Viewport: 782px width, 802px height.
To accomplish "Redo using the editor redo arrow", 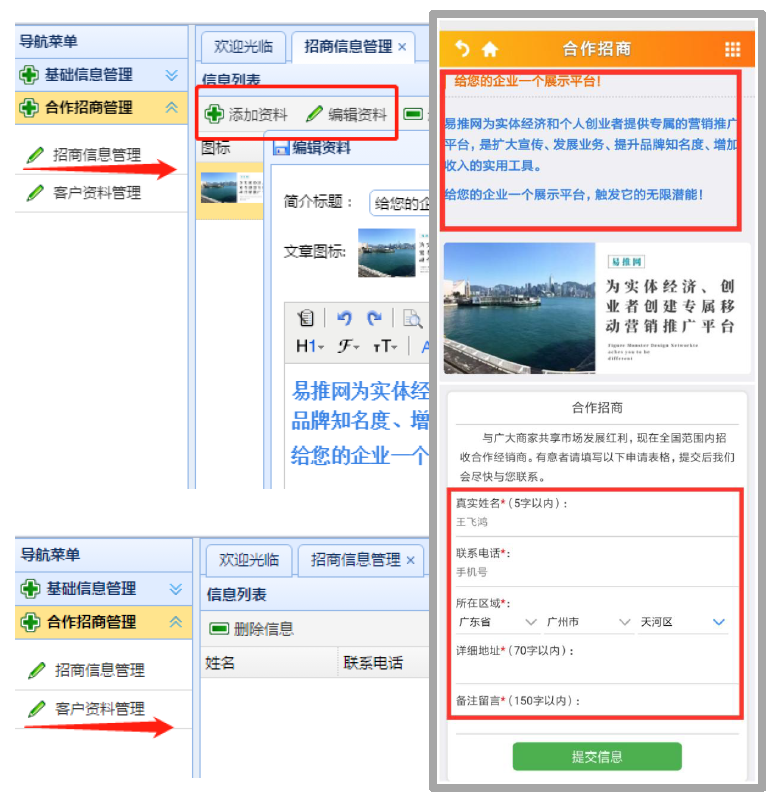I will pyautogui.click(x=374, y=318).
